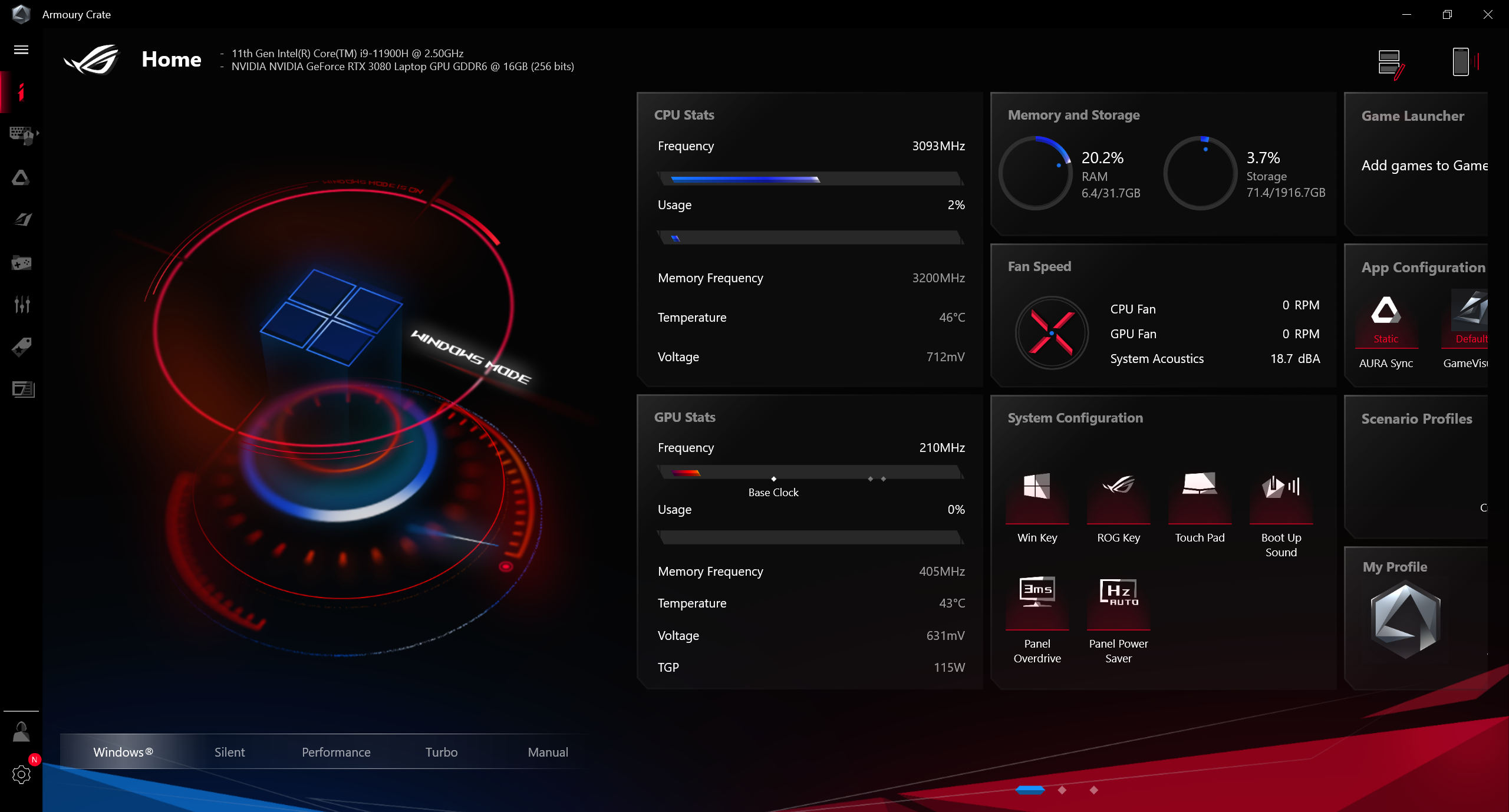Restore down the Armoury Crate window
Image resolution: width=1509 pixels, height=812 pixels.
coord(1447,14)
